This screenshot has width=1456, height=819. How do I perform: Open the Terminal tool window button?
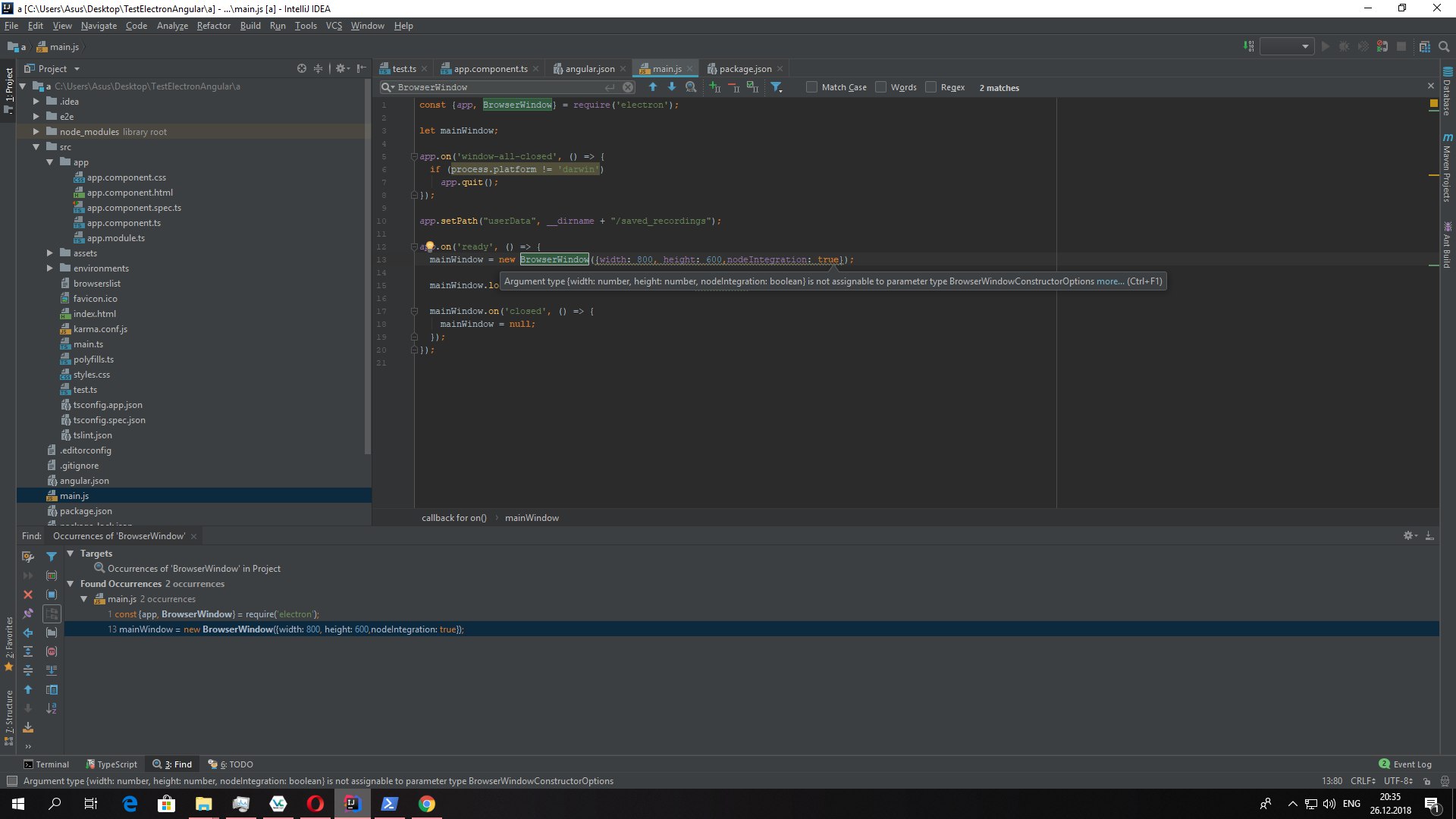coord(46,764)
